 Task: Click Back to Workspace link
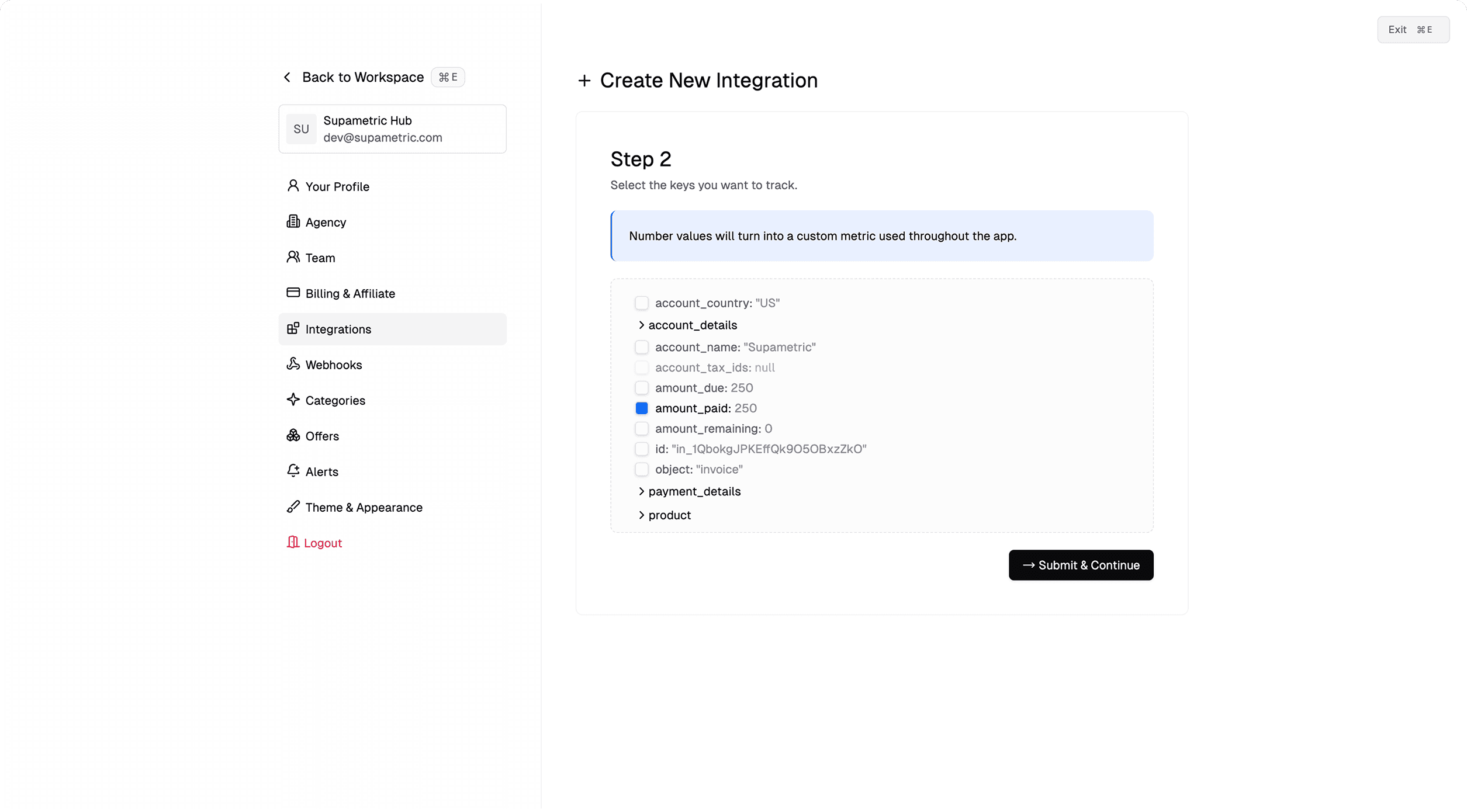click(362, 77)
